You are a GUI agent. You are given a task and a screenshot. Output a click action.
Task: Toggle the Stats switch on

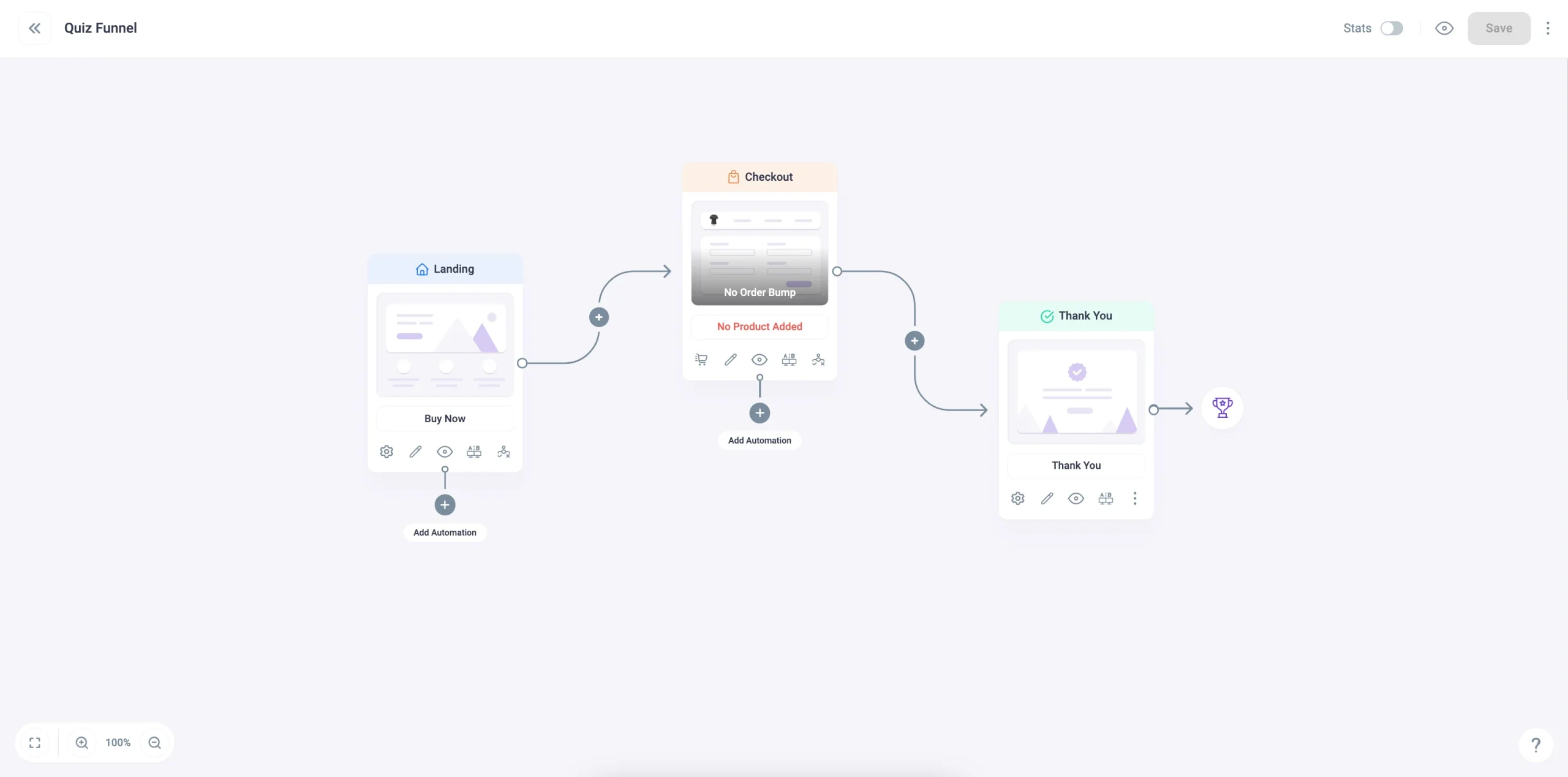(1392, 28)
